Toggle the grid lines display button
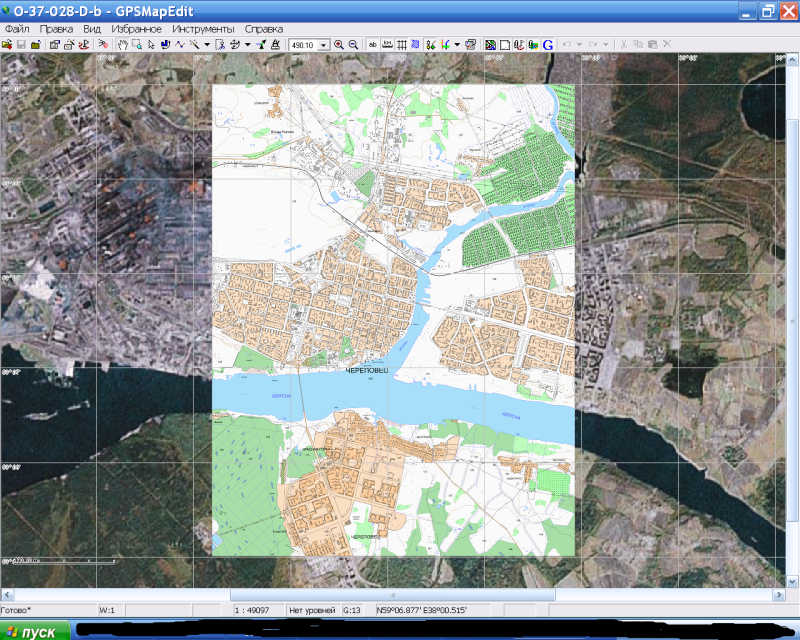Screen dimensions: 800x640 pyautogui.click(x=401, y=45)
